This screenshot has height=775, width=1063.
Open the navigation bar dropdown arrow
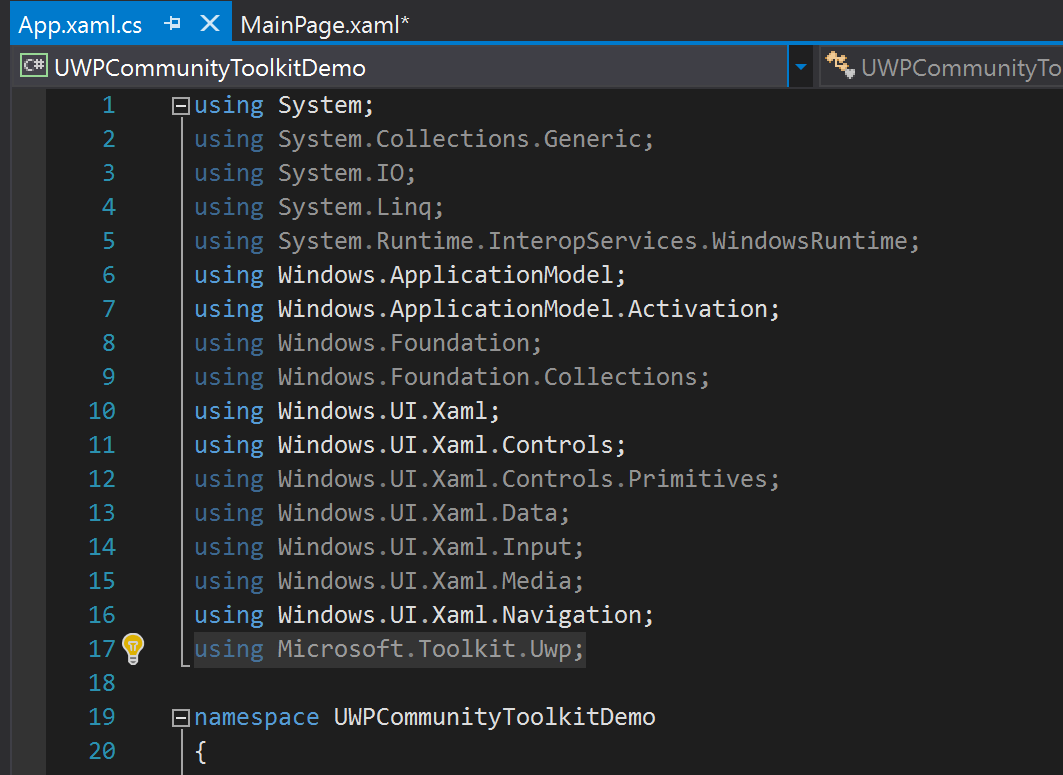pyautogui.click(x=800, y=65)
